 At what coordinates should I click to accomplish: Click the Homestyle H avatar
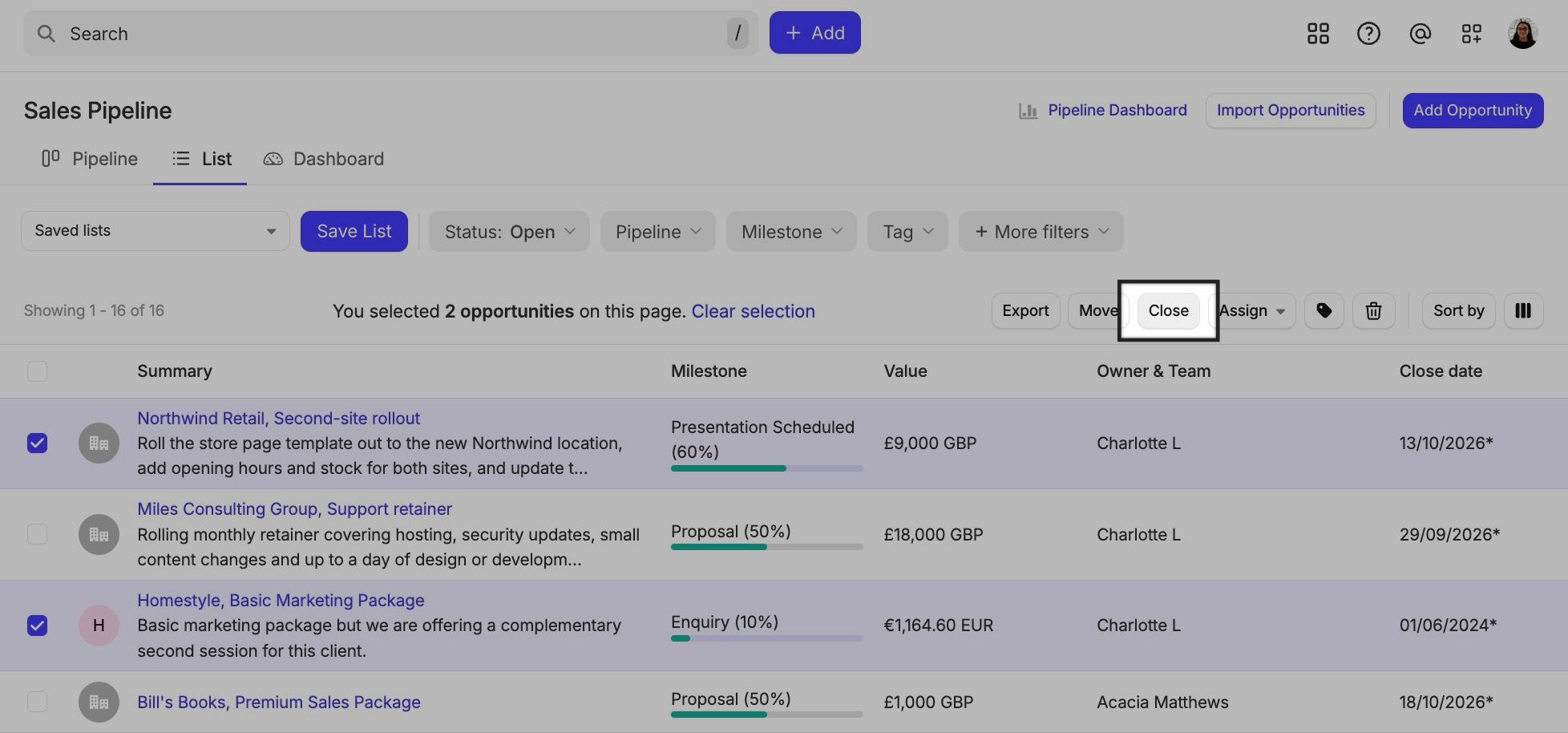pyautogui.click(x=99, y=626)
